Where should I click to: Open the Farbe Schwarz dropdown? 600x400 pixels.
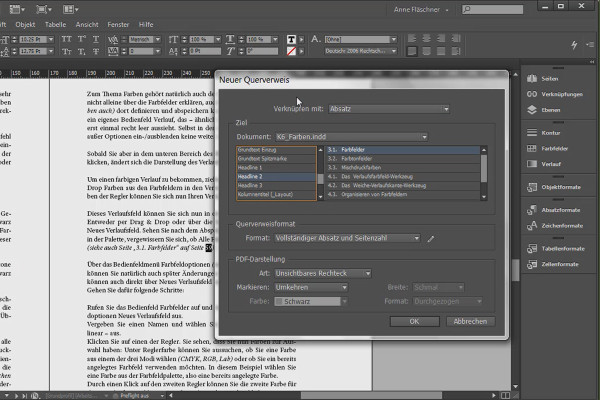311,302
